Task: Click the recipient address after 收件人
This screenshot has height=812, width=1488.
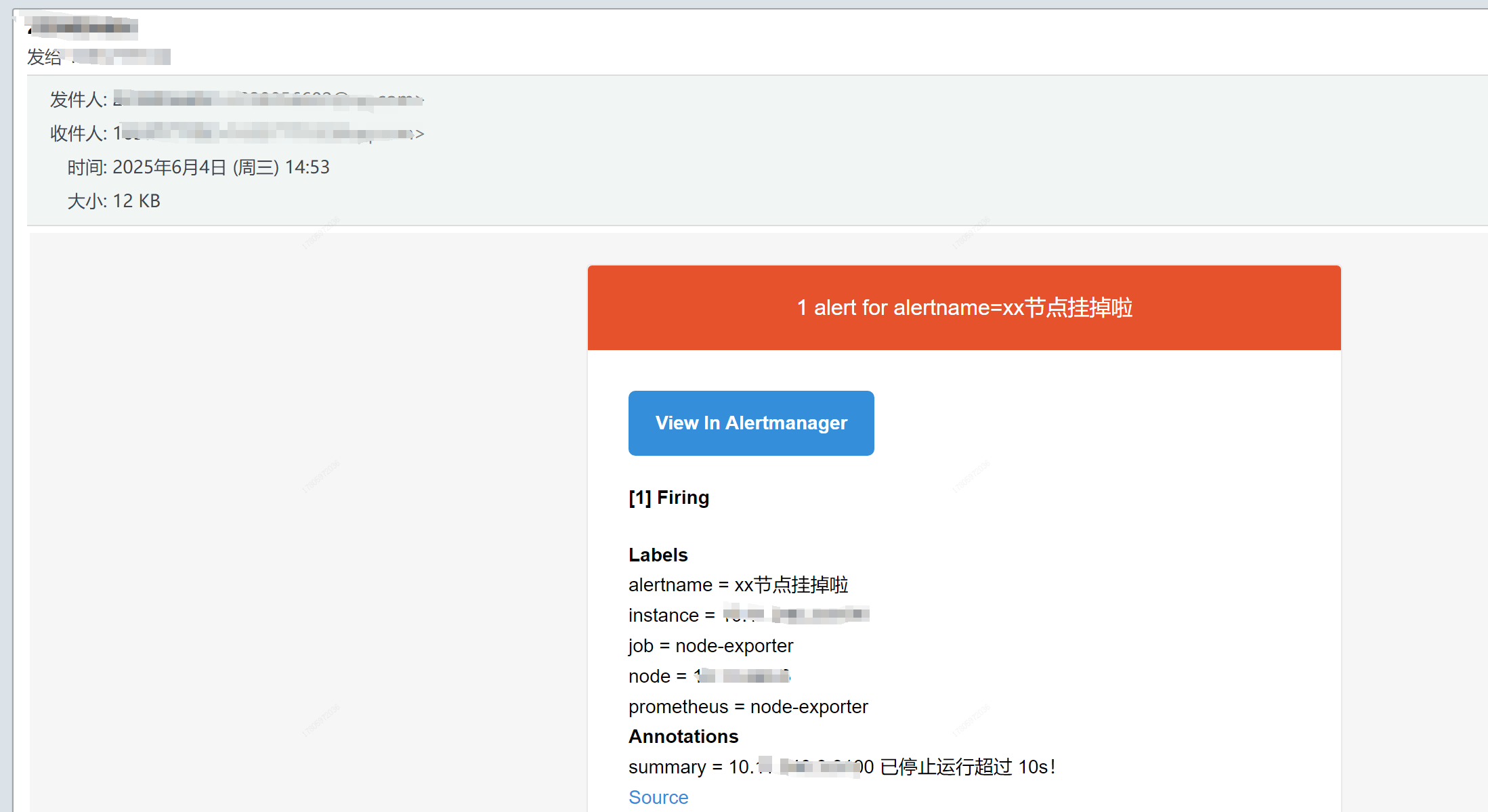Action: (x=269, y=133)
